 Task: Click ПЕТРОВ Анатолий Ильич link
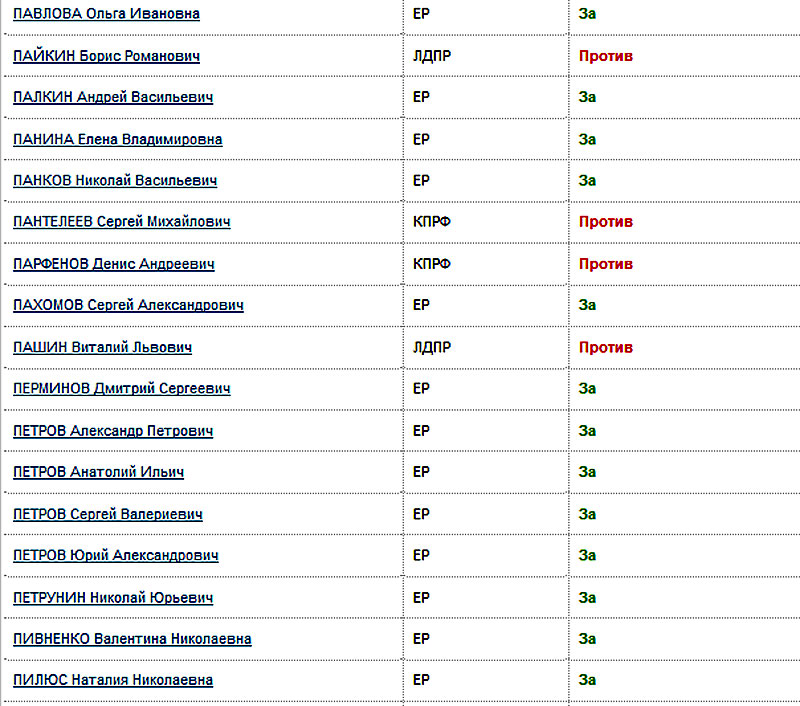(x=98, y=472)
